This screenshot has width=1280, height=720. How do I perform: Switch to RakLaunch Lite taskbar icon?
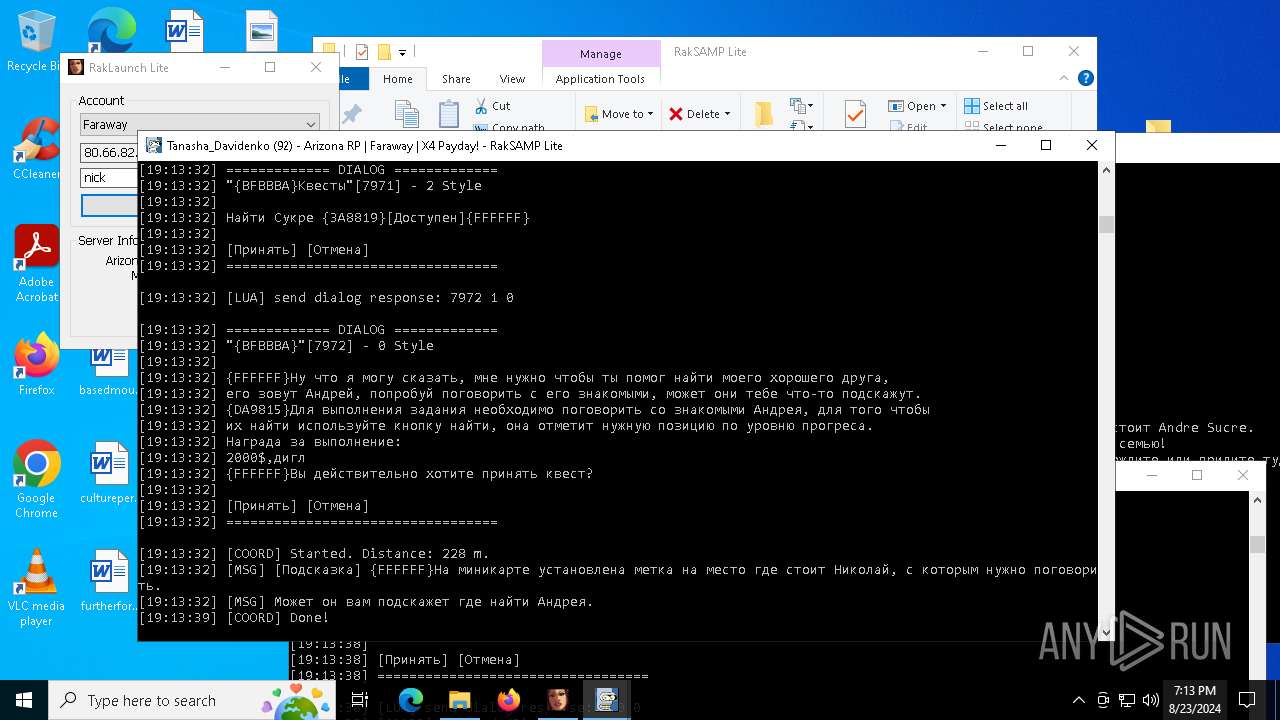point(557,700)
